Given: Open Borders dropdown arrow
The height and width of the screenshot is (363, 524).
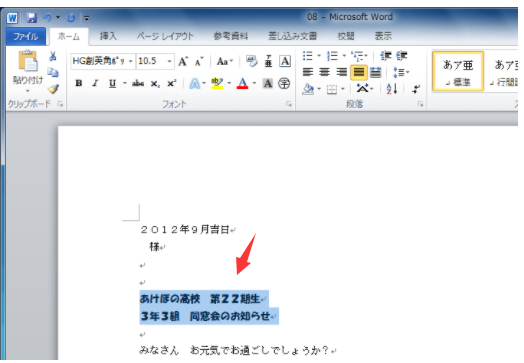Looking at the screenshot, I should tap(343, 89).
